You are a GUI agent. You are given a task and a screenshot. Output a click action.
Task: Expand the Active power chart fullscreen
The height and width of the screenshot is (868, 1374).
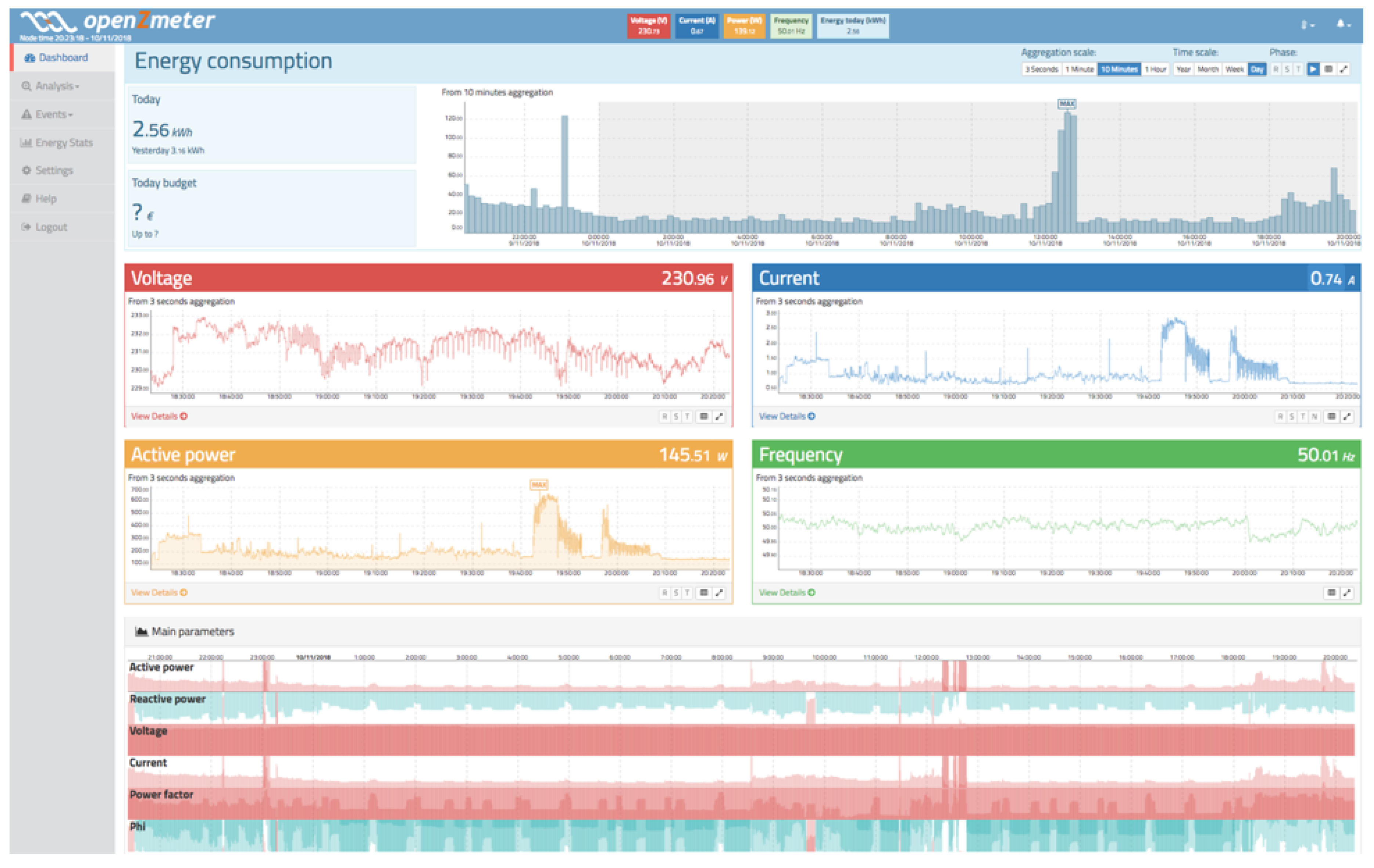pos(720,593)
